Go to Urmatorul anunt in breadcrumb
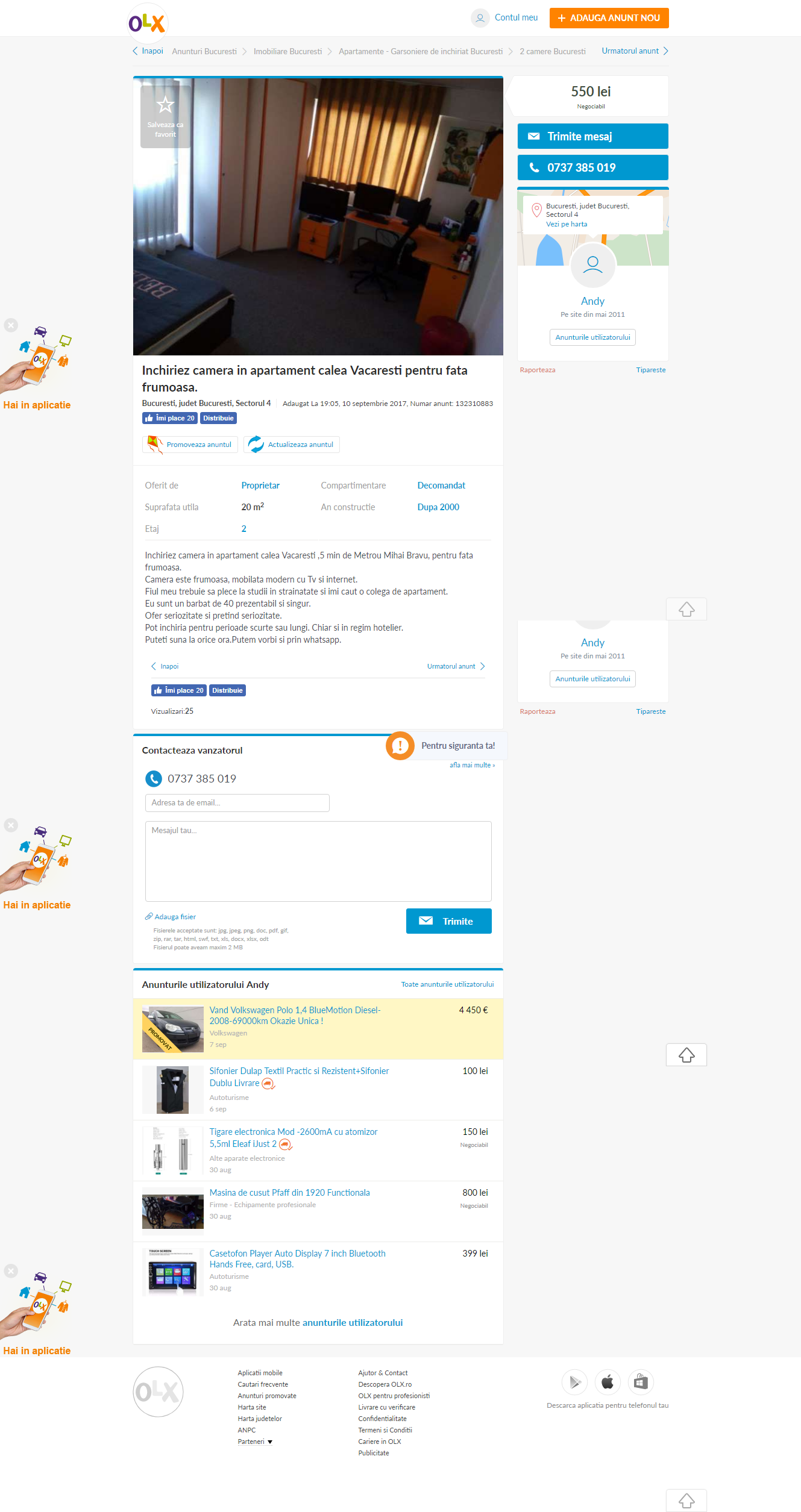Image resolution: width=801 pixels, height=1512 pixels. [x=635, y=51]
